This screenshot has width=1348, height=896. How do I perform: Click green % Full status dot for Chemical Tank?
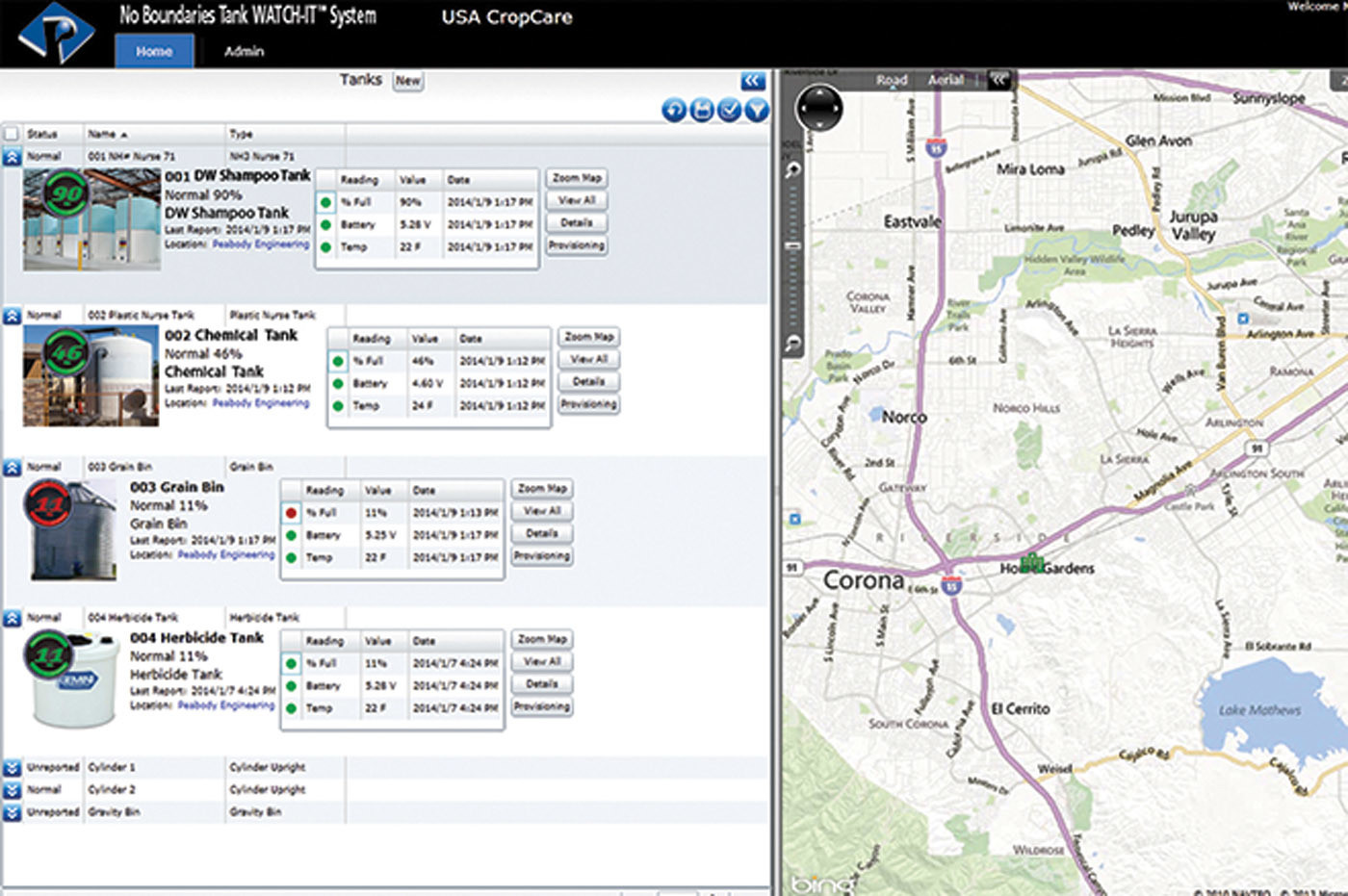coord(338,361)
